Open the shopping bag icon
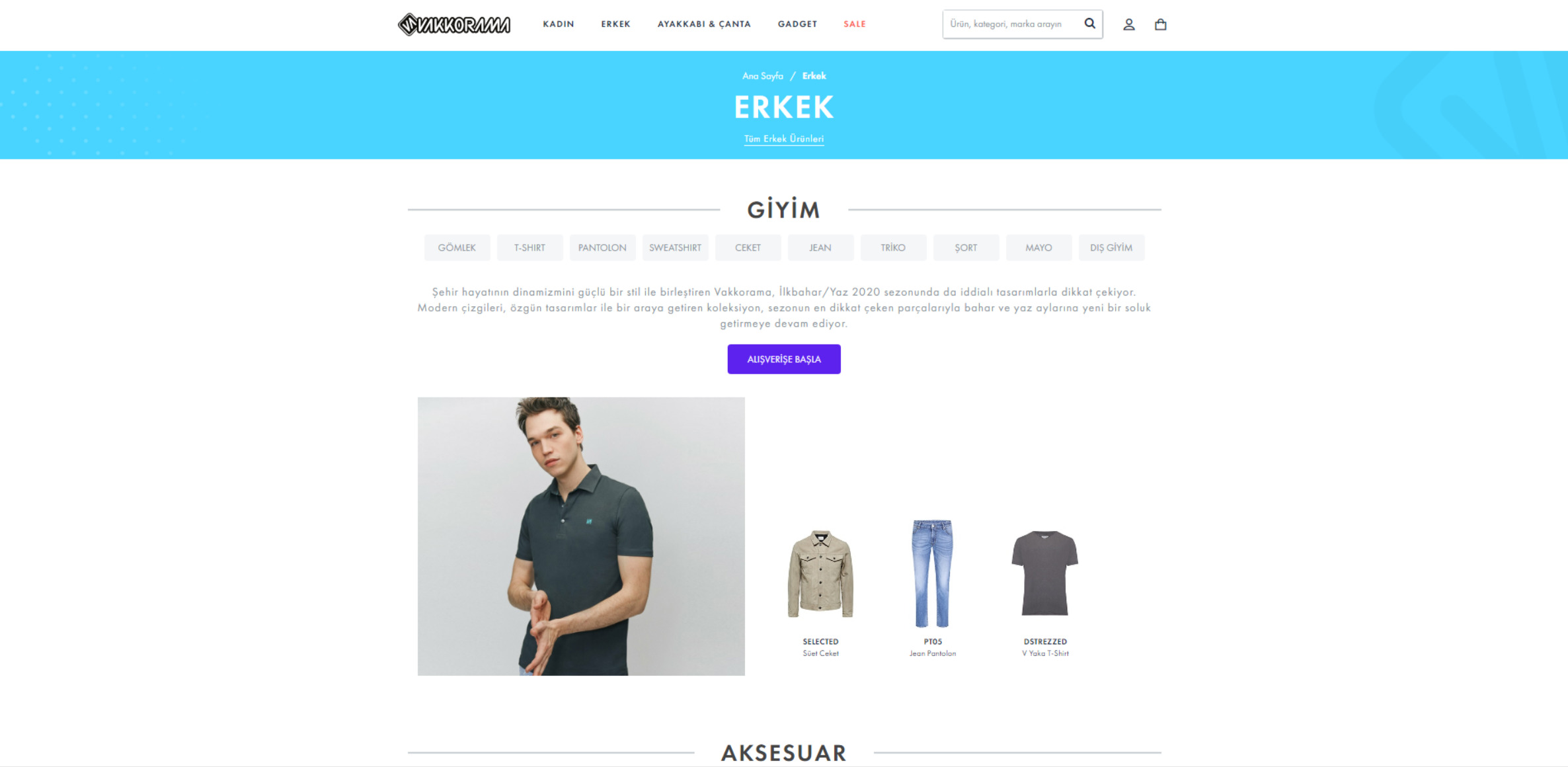The image size is (1568, 767). [x=1161, y=24]
